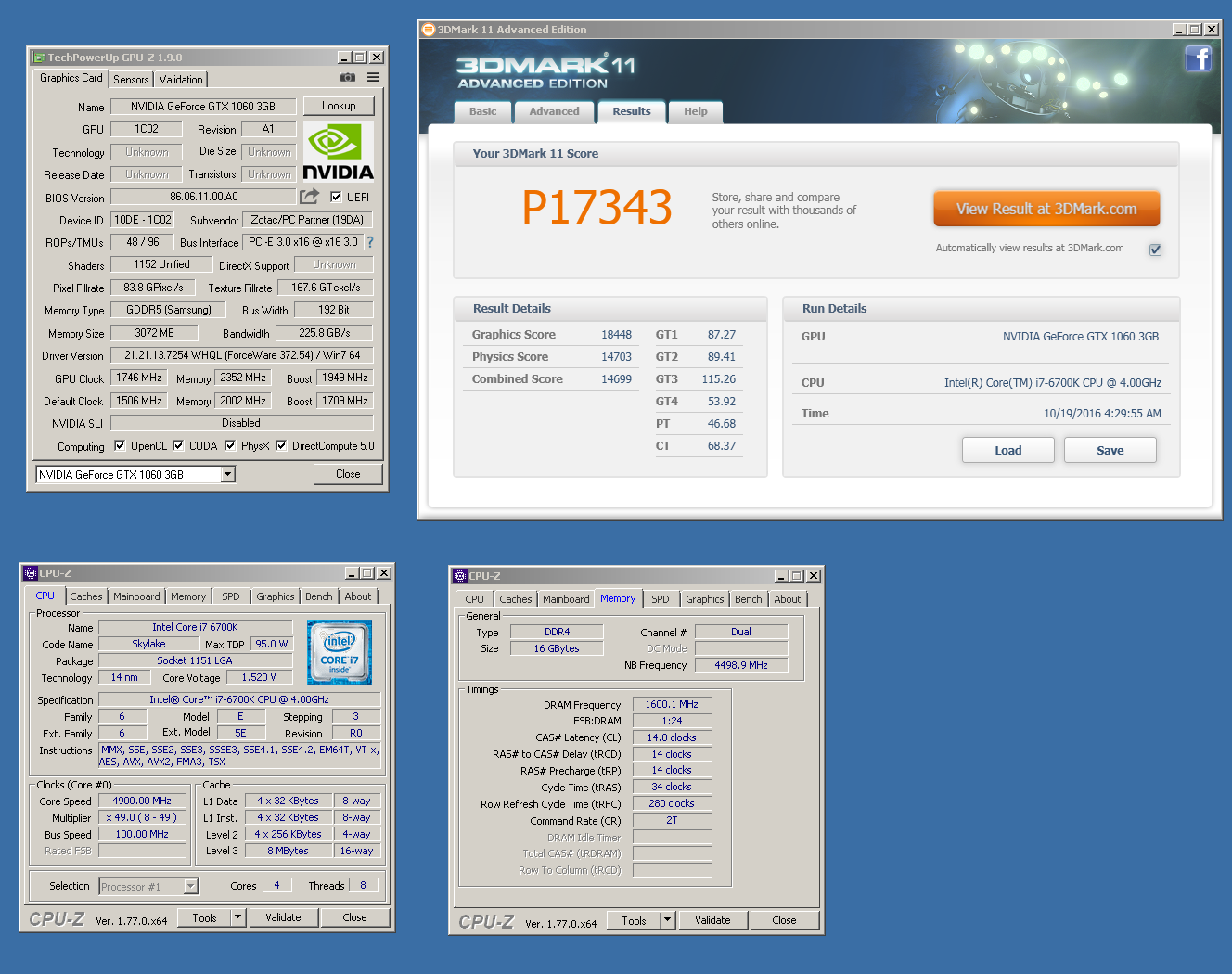Click the Physics Score value 14703
1232x974 pixels.
tap(616, 357)
